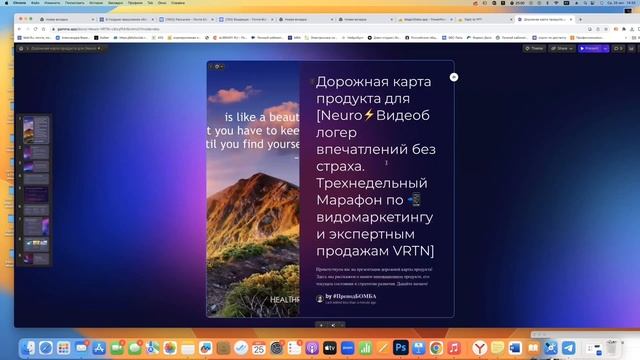Open Microsoft Word from the Dock
Screen dimensions: 640x360
click(x=515, y=348)
